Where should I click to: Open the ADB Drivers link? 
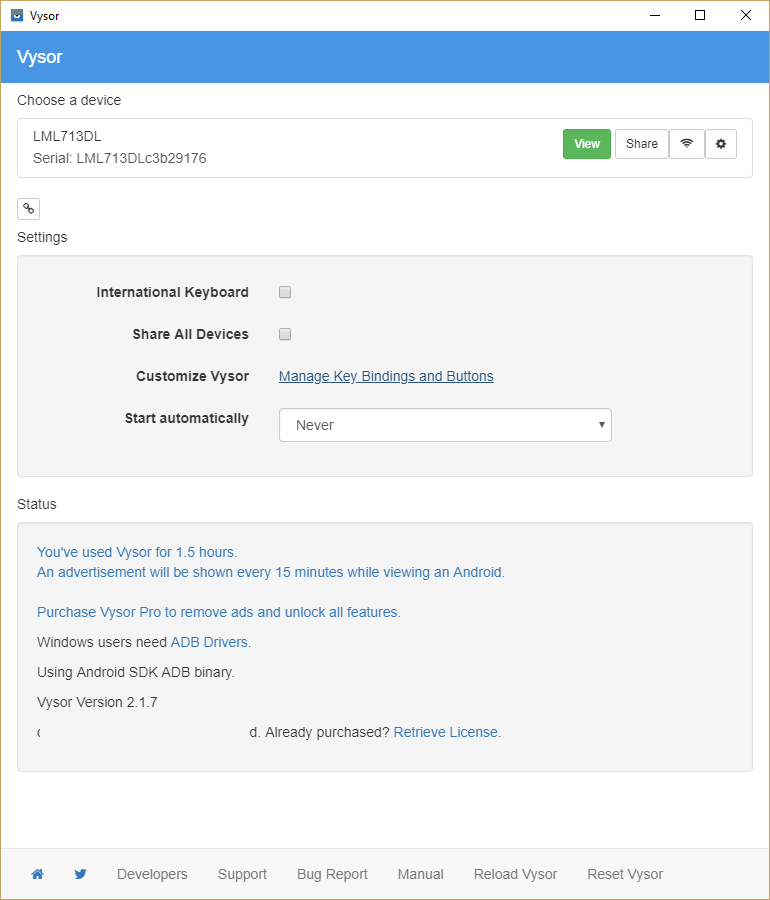[x=209, y=642]
